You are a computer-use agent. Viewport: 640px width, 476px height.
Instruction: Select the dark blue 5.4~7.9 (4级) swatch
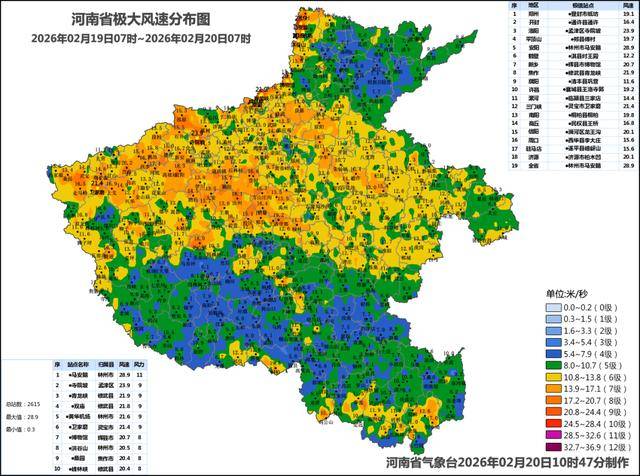coord(554,351)
